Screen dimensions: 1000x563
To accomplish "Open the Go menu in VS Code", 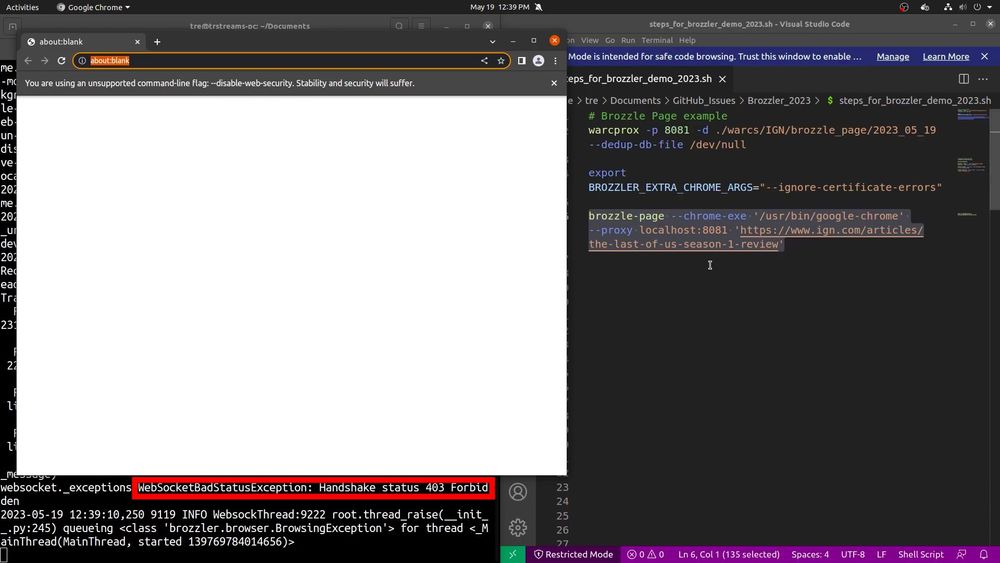I will click(610, 40).
